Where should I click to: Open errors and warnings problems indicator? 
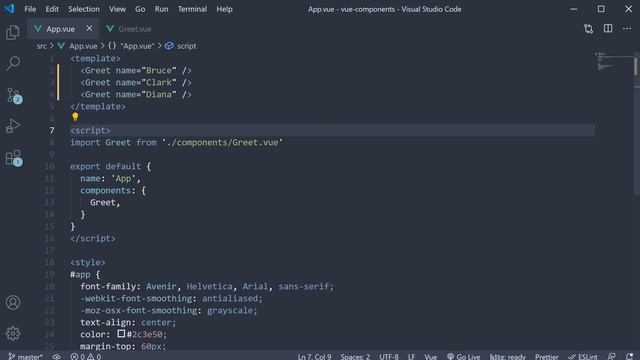point(86,356)
